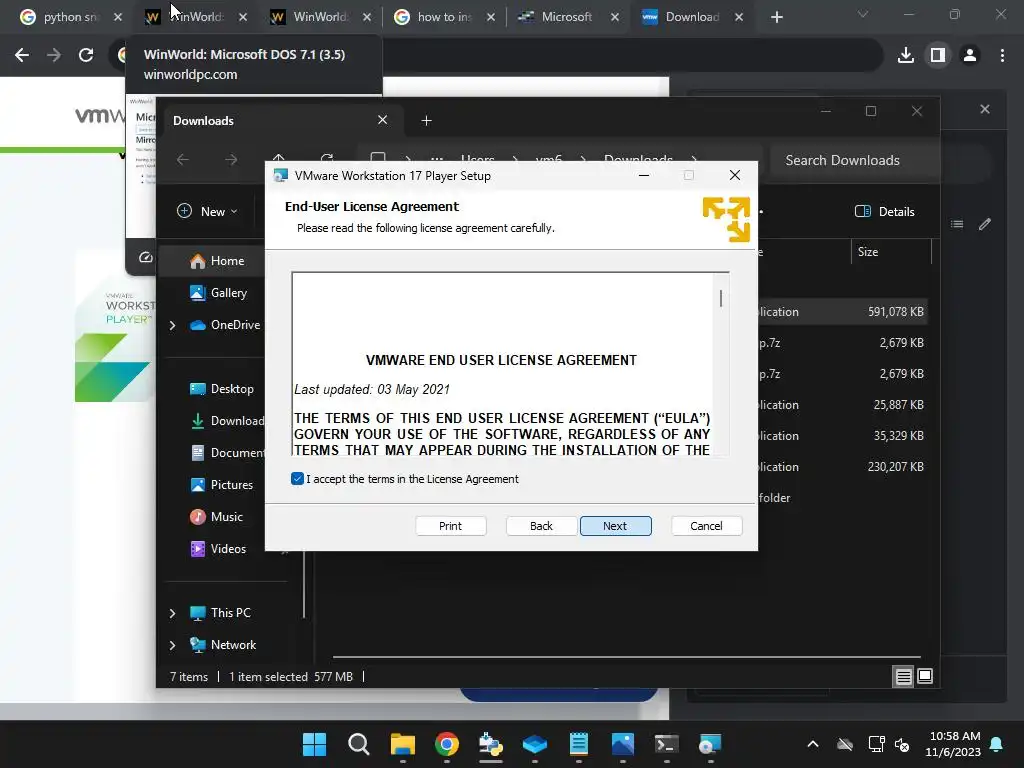Click the Back button in setup dialog
1024x768 pixels.
click(x=541, y=526)
